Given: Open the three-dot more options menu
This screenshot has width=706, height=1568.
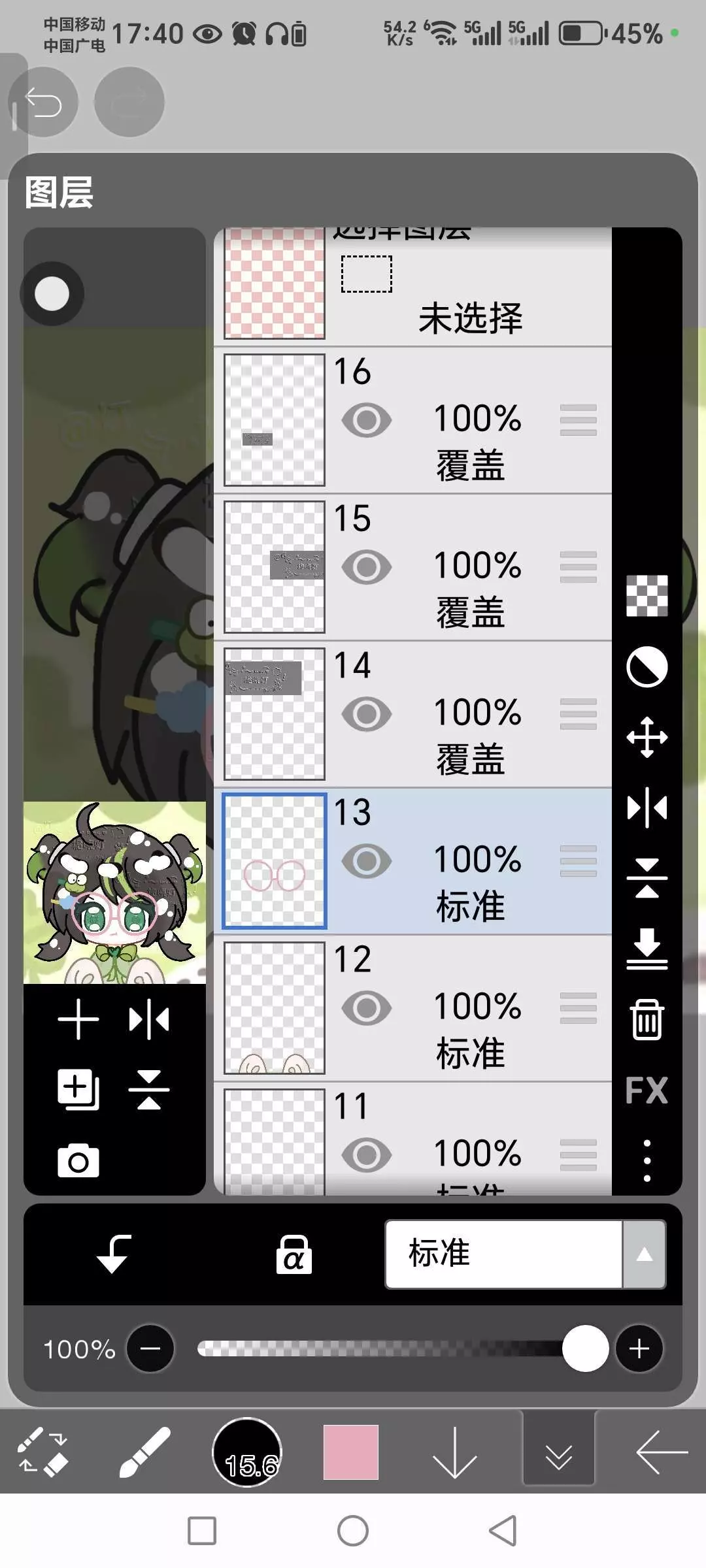Looking at the screenshot, I should (x=647, y=1160).
